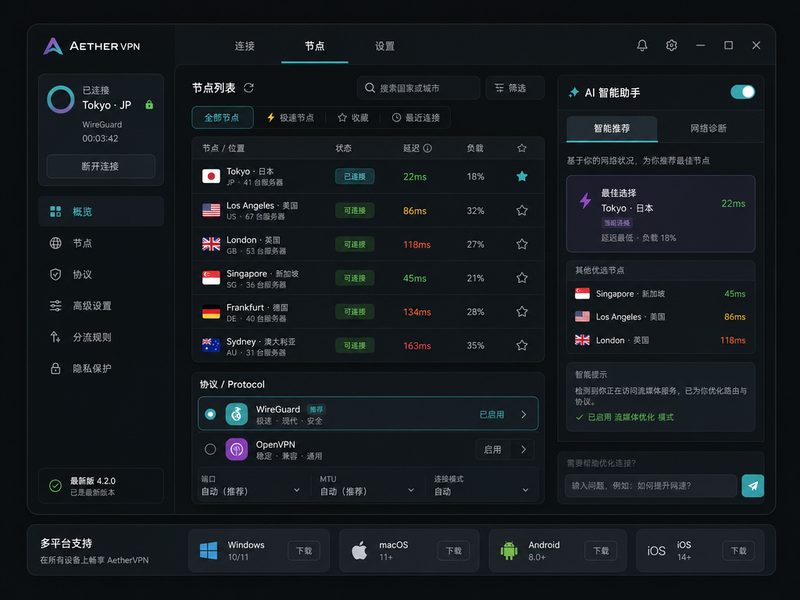Image resolution: width=800 pixels, height=600 pixels.
Task: Favorite the Sydney node
Action: [521, 345]
